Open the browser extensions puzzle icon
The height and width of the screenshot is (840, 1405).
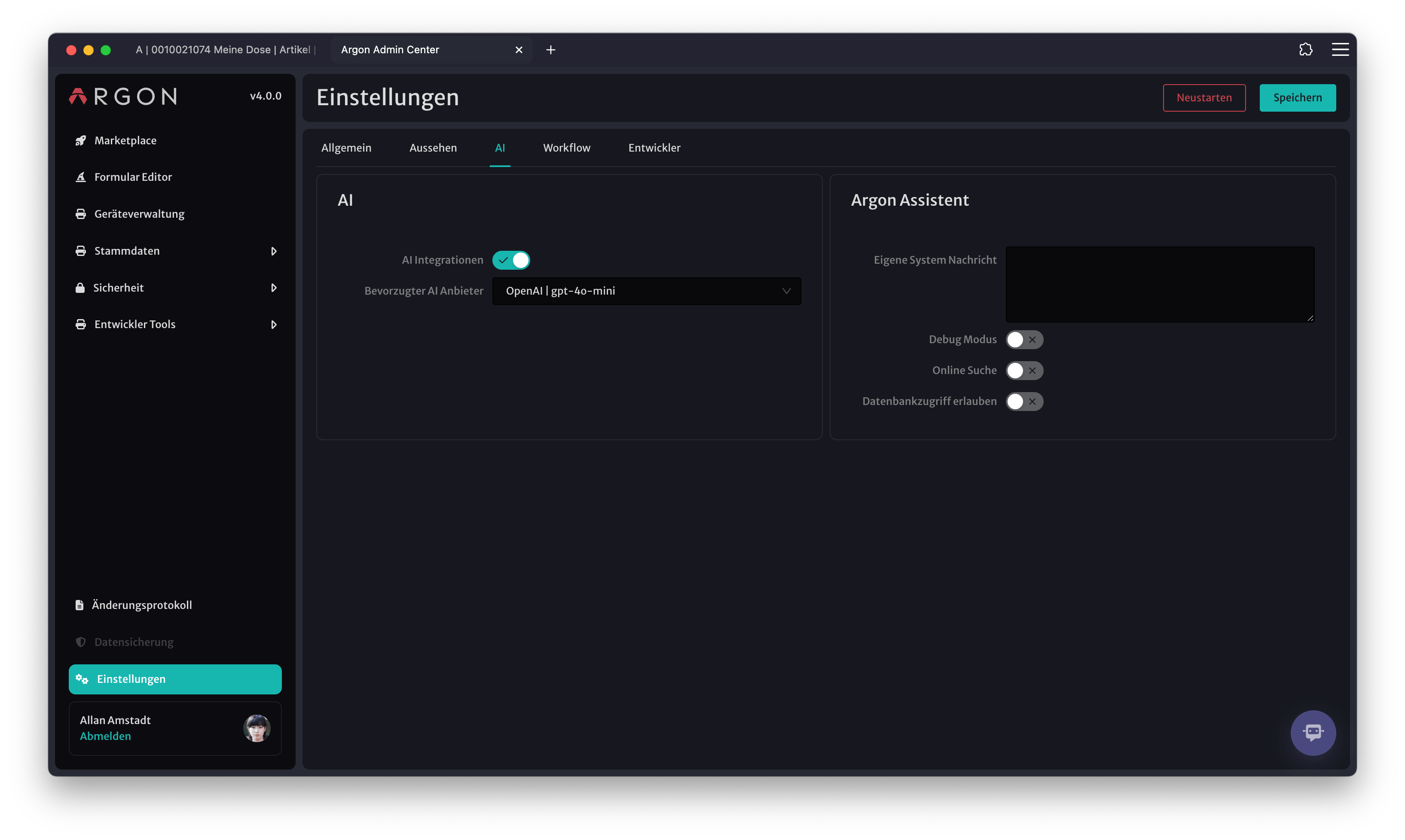point(1306,50)
